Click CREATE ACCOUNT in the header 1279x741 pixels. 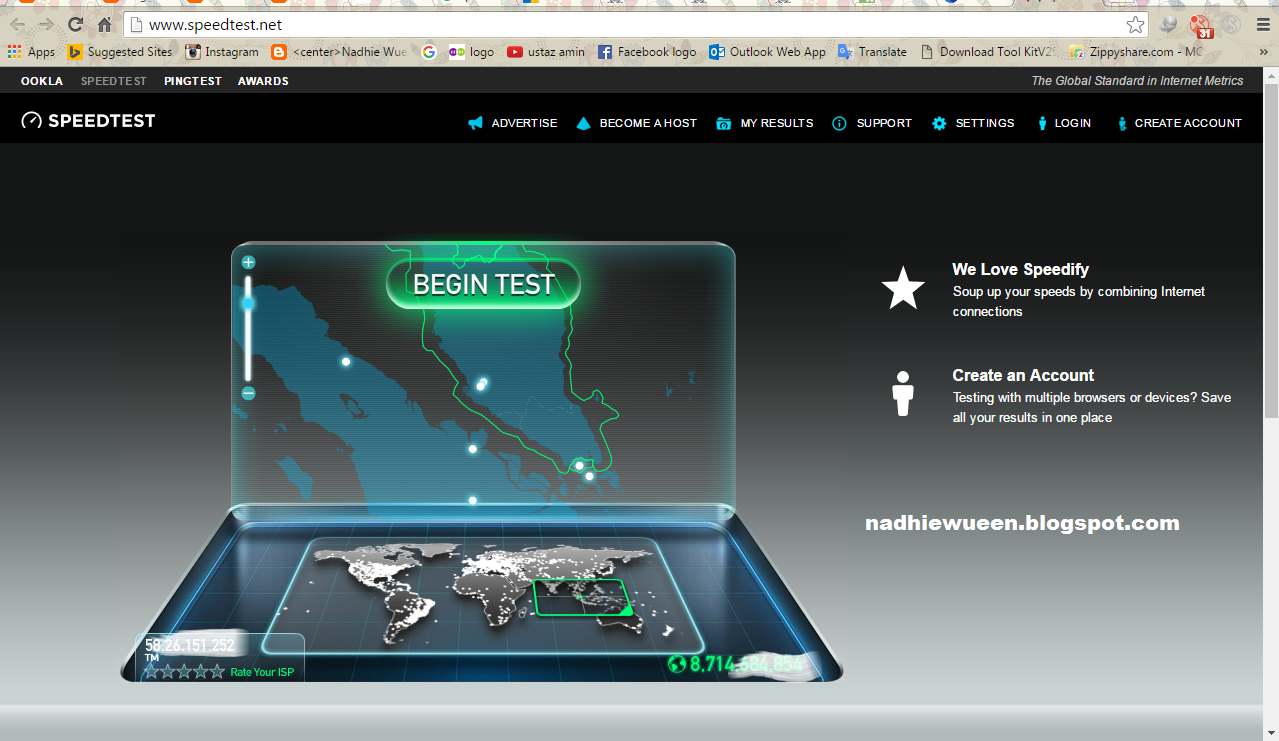click(x=1188, y=123)
